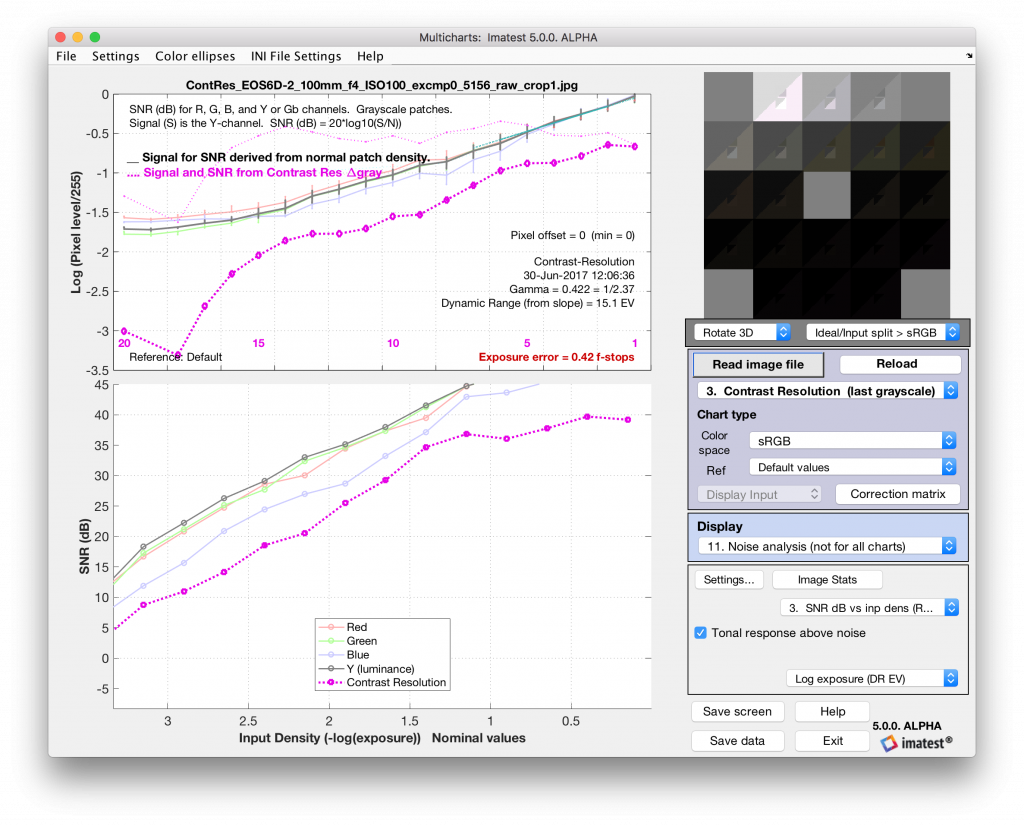Viewport: 1024px width, 826px height.
Task: Open the Rotate 3D dropdown
Action: point(742,332)
